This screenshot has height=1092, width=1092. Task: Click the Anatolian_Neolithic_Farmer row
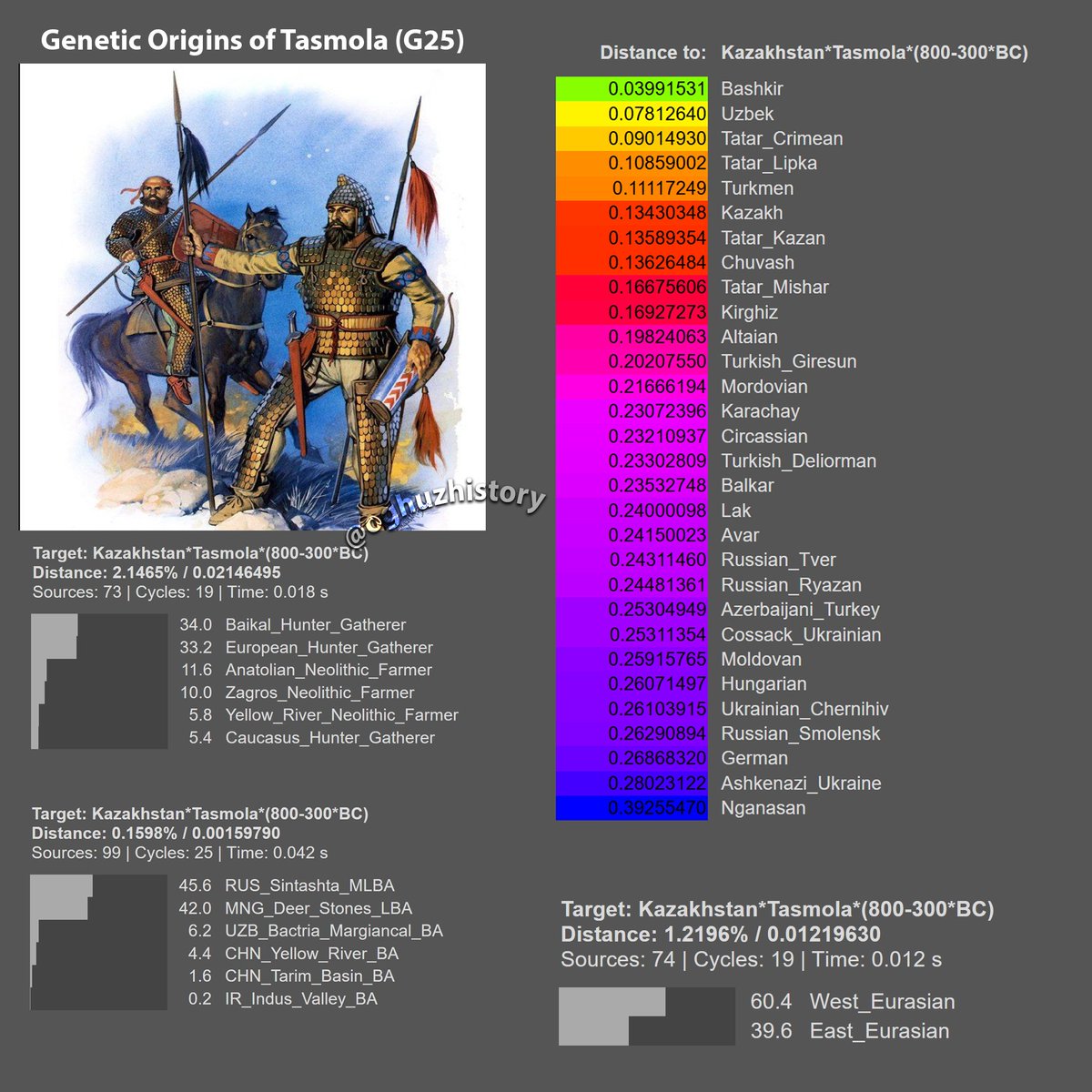tap(306, 670)
